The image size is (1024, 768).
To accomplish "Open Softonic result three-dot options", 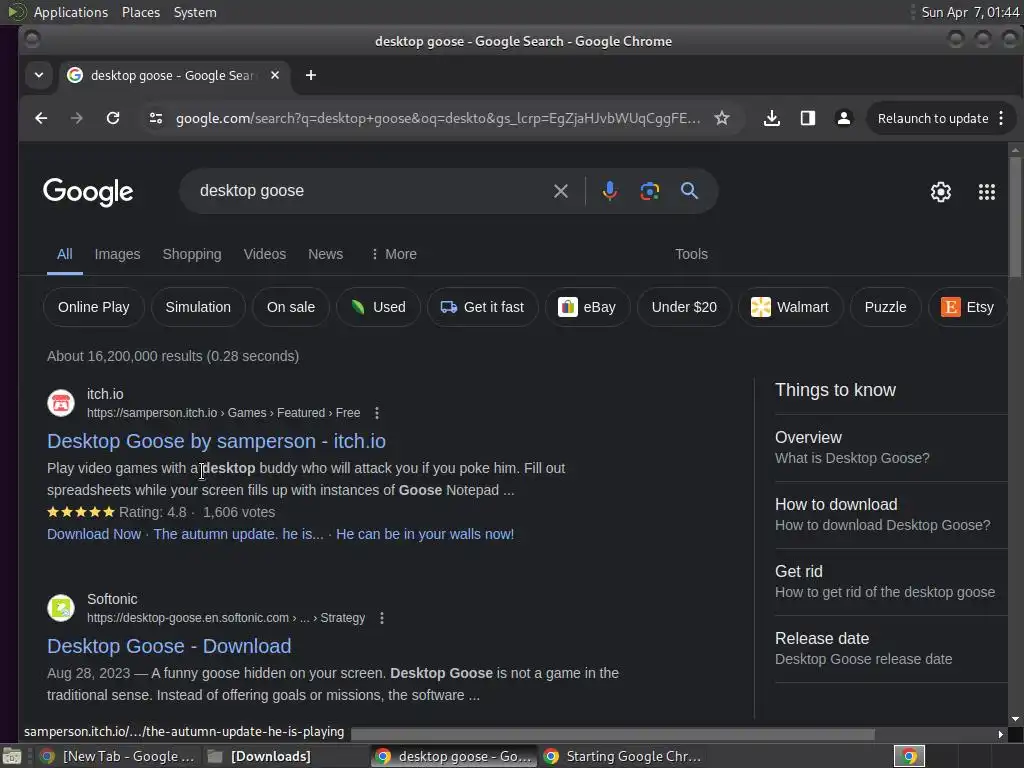I will coord(382,618).
